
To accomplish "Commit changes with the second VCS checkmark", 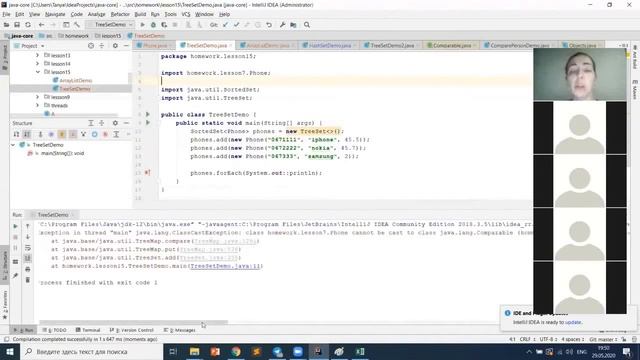I will 236,25.
